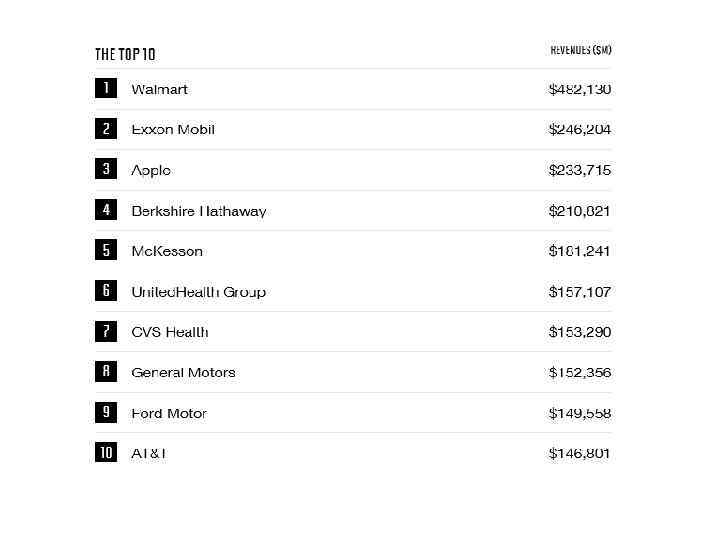Click the rank 6 badge for UnitedHealth Group
The image size is (720, 540).
click(105, 291)
